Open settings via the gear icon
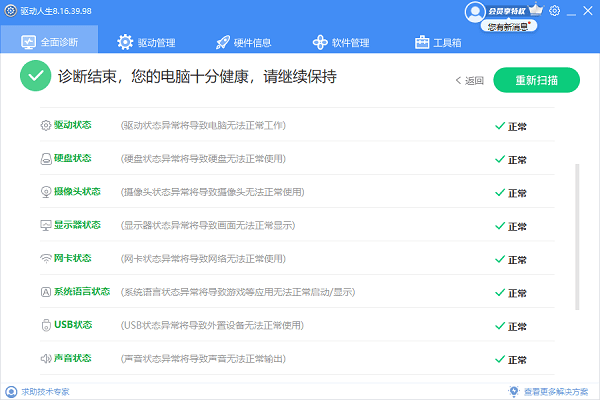Image resolution: width=600 pixels, height=400 pixels. (555, 11)
